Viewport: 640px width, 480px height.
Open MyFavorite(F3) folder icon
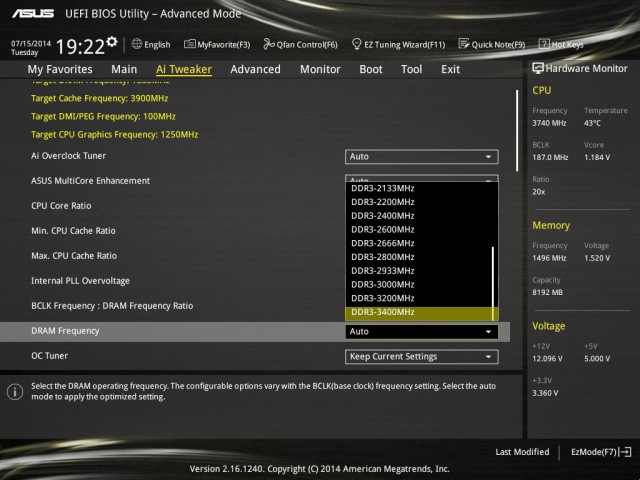point(189,44)
